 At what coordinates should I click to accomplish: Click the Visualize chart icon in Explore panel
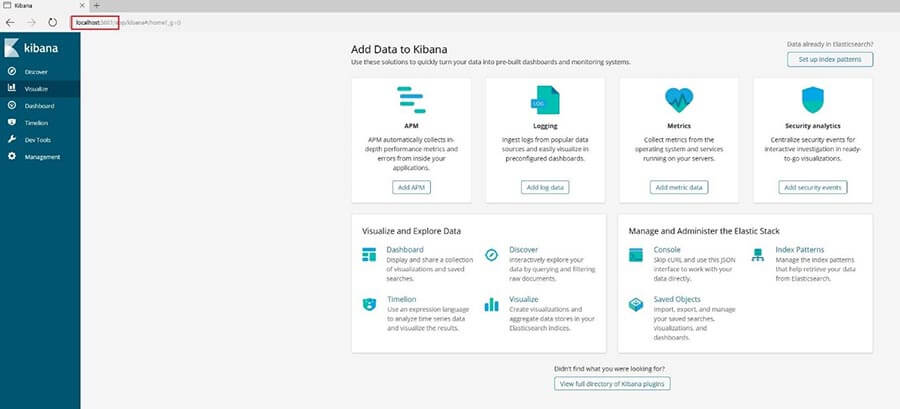[491, 305]
